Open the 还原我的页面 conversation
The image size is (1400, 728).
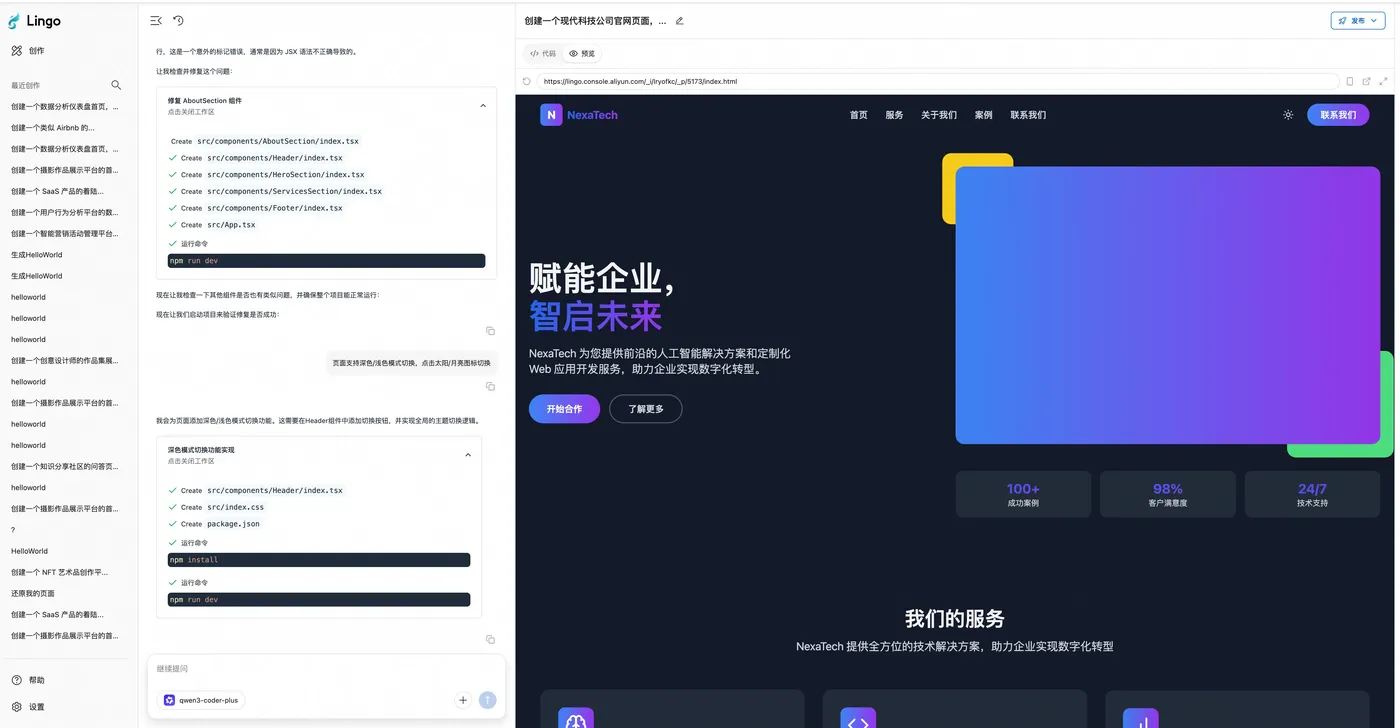click(33, 593)
